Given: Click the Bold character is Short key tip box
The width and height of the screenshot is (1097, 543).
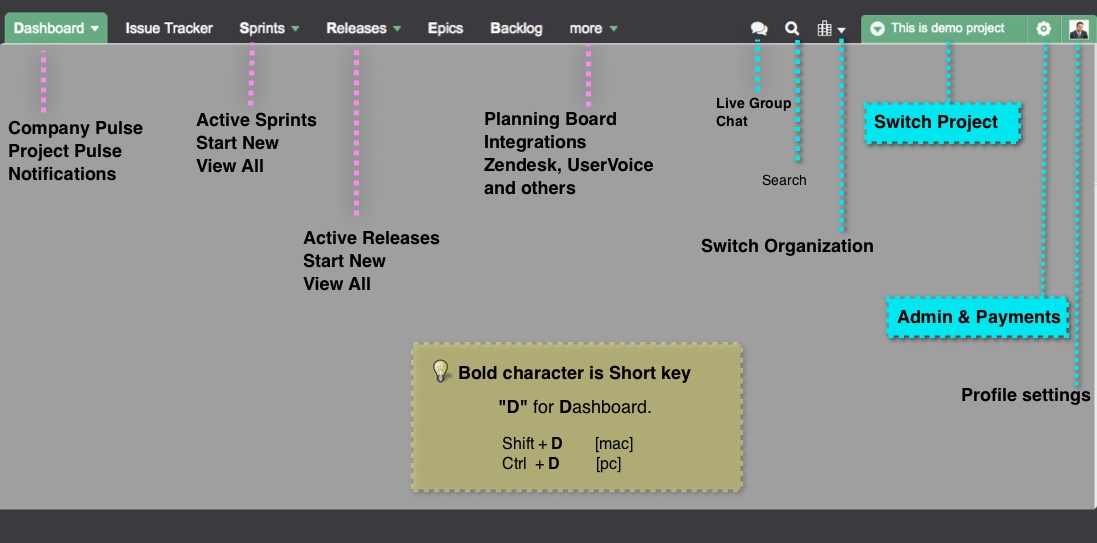Looking at the screenshot, I should coord(577,417).
